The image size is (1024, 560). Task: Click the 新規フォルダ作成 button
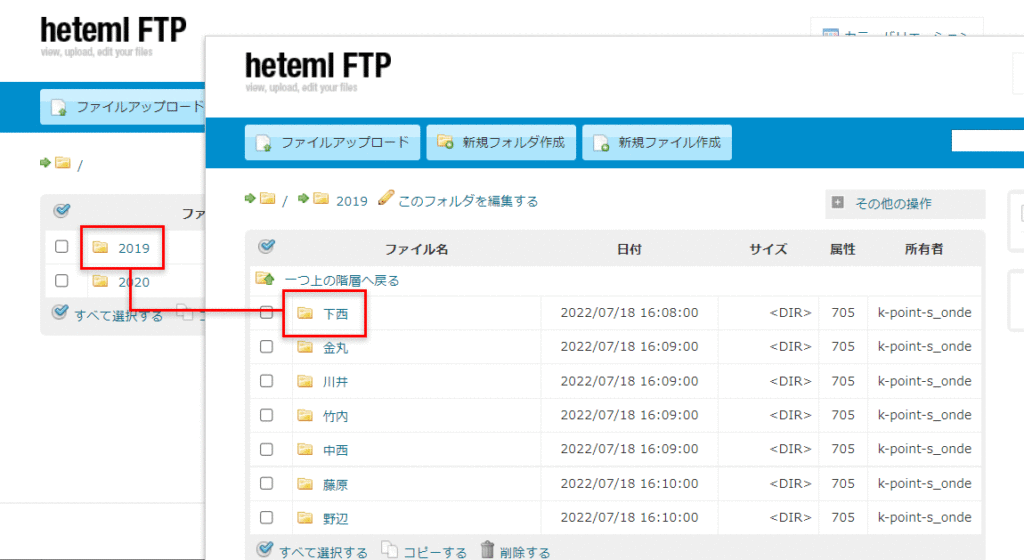pos(501,143)
